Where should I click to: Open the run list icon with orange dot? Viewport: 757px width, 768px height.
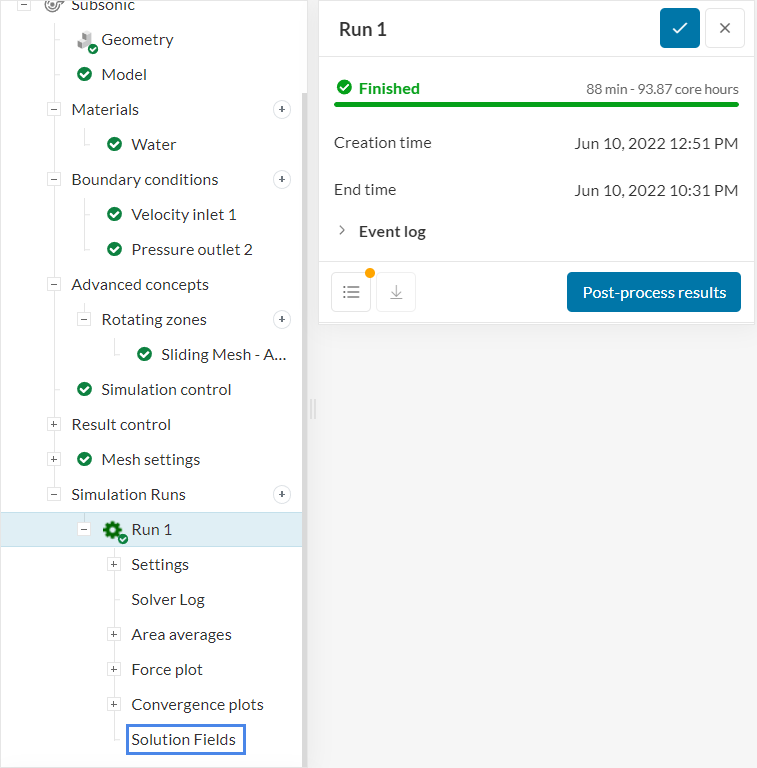351,292
